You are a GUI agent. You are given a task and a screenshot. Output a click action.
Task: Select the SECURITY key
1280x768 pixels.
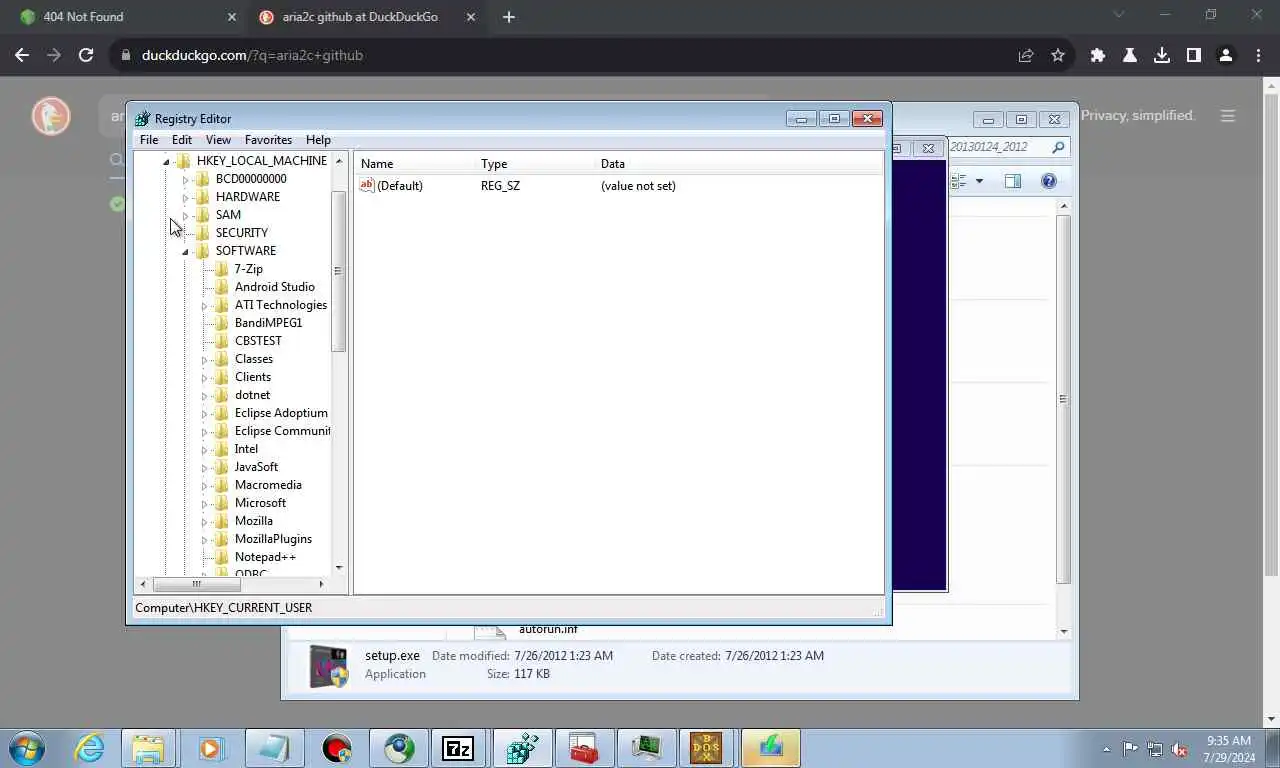pyautogui.click(x=241, y=233)
